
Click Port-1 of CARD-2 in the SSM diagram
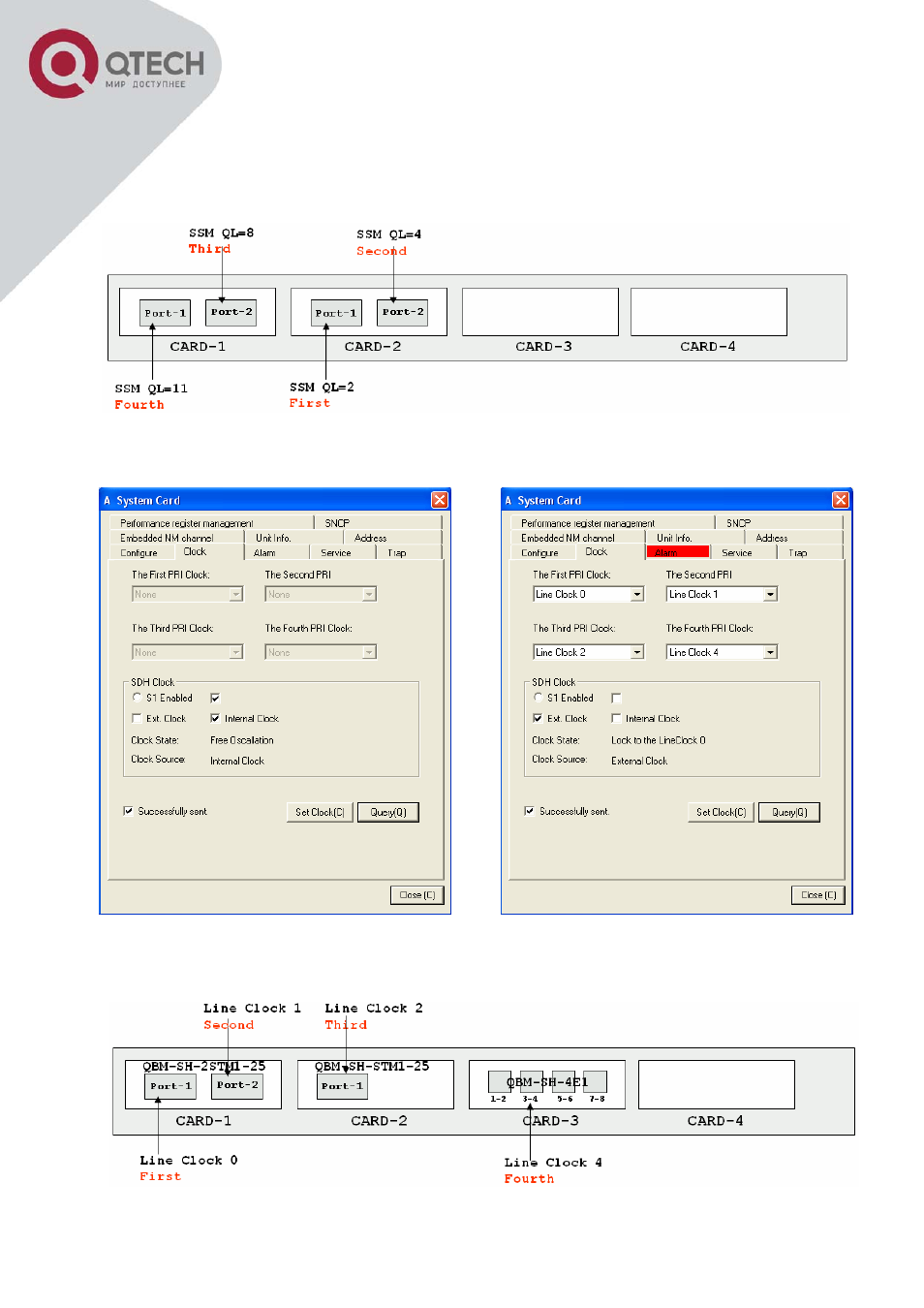point(336,313)
